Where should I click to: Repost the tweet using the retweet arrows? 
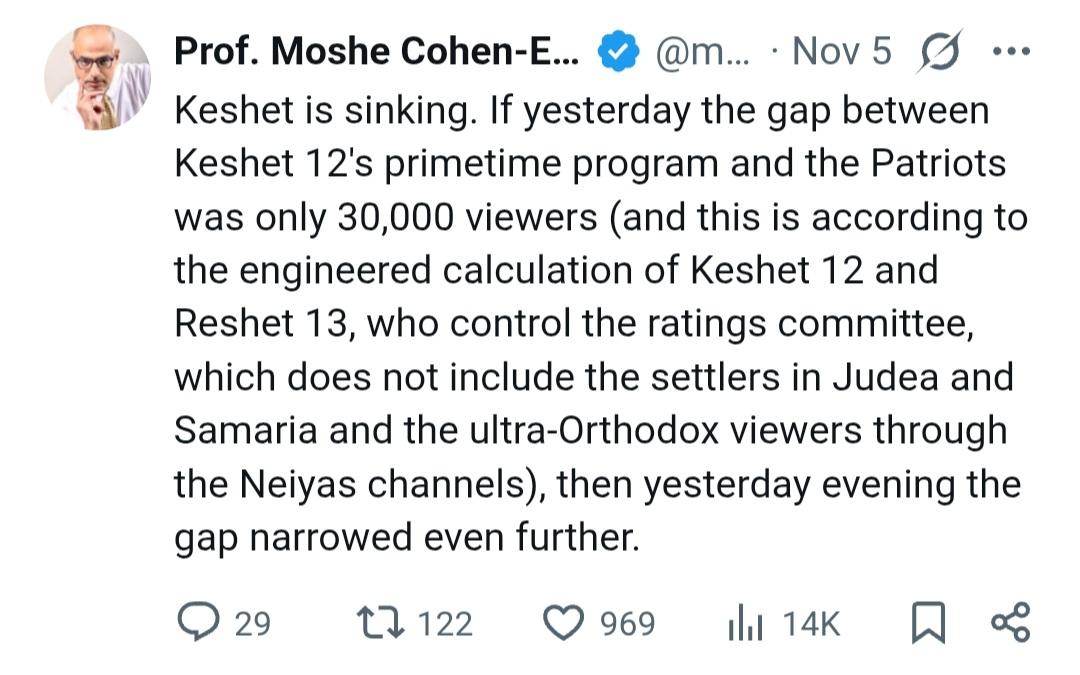380,623
